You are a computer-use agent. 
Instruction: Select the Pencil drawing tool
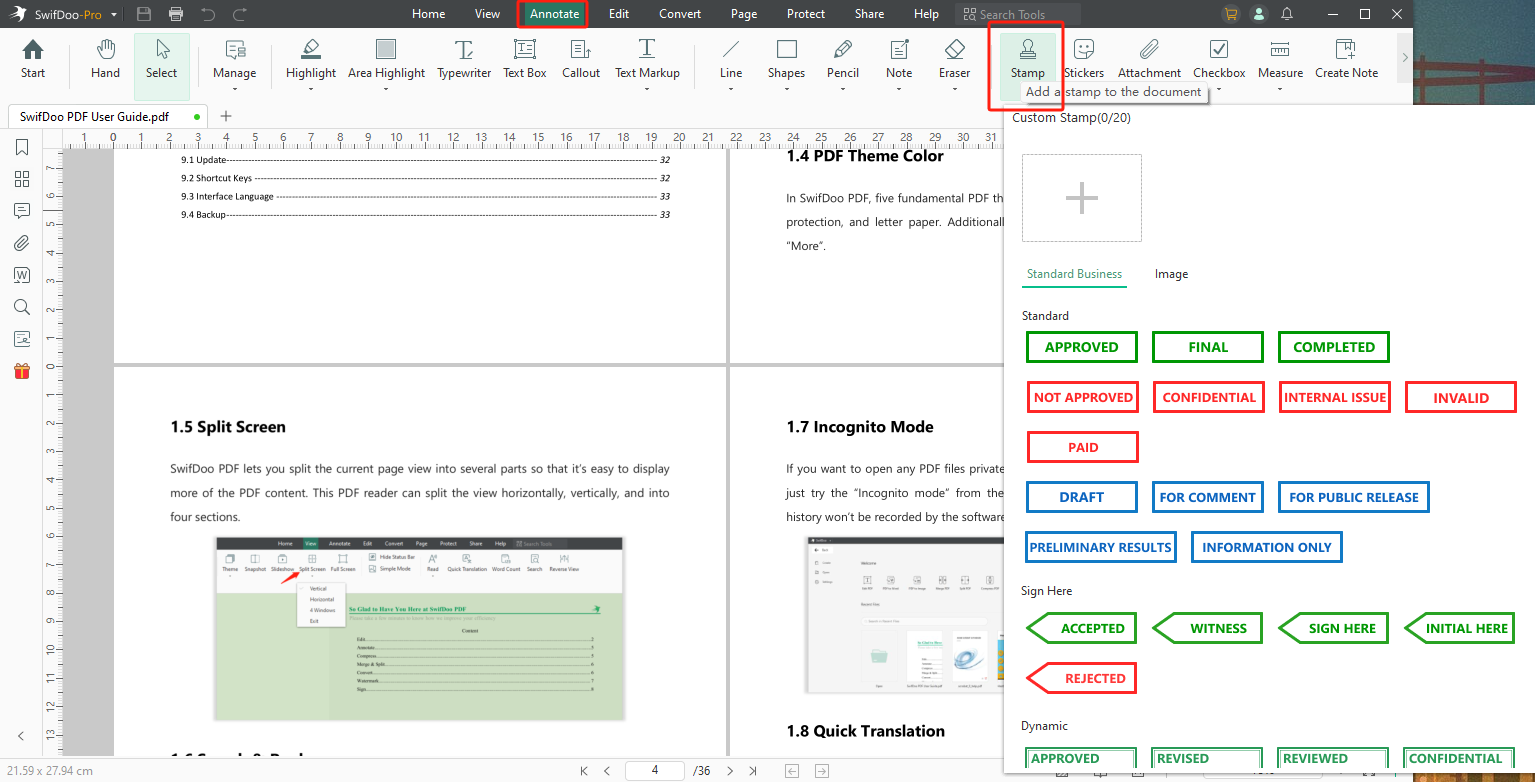pyautogui.click(x=843, y=59)
